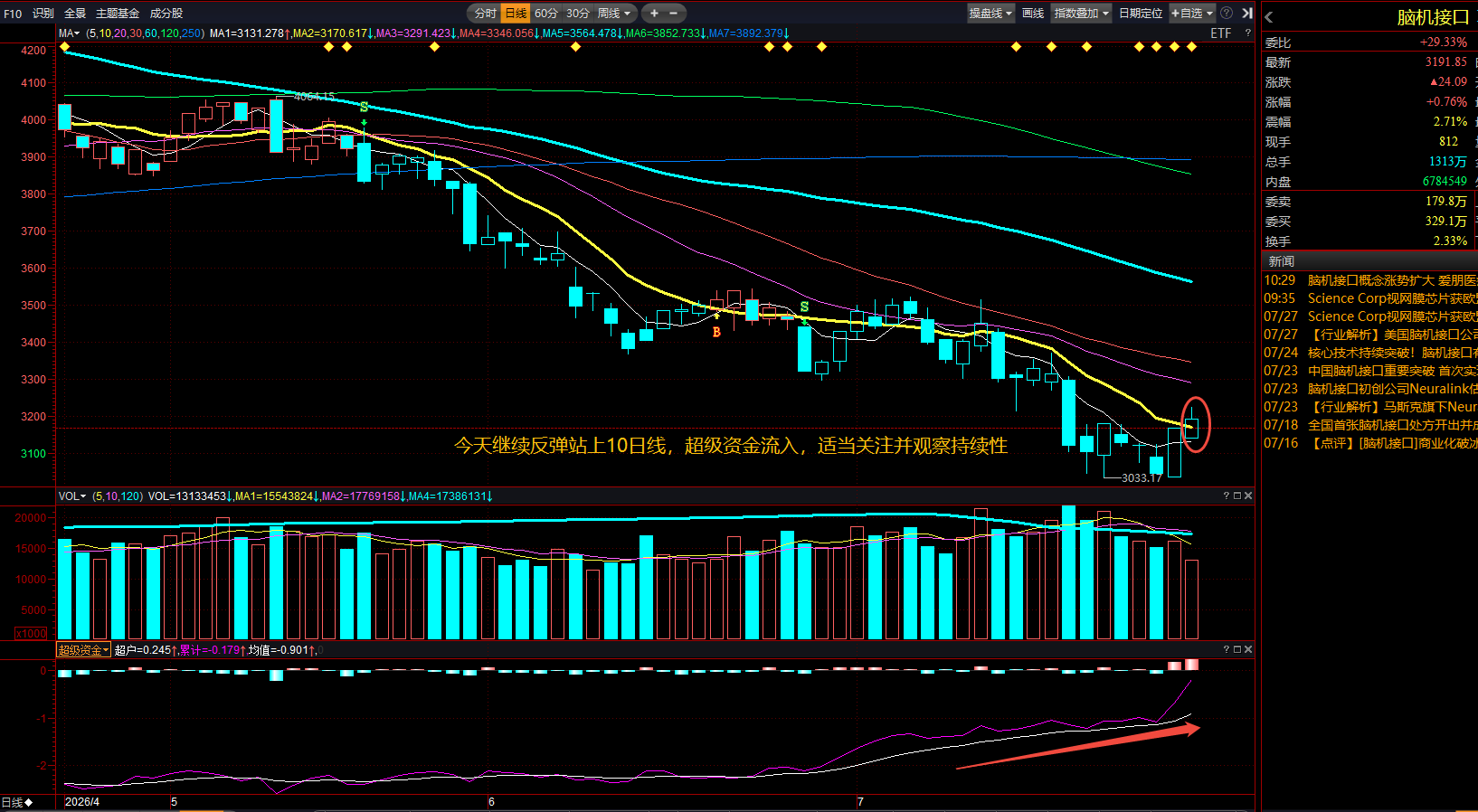Maximize the VOL indicator panel
The height and width of the screenshot is (812, 1478).
point(1237,496)
